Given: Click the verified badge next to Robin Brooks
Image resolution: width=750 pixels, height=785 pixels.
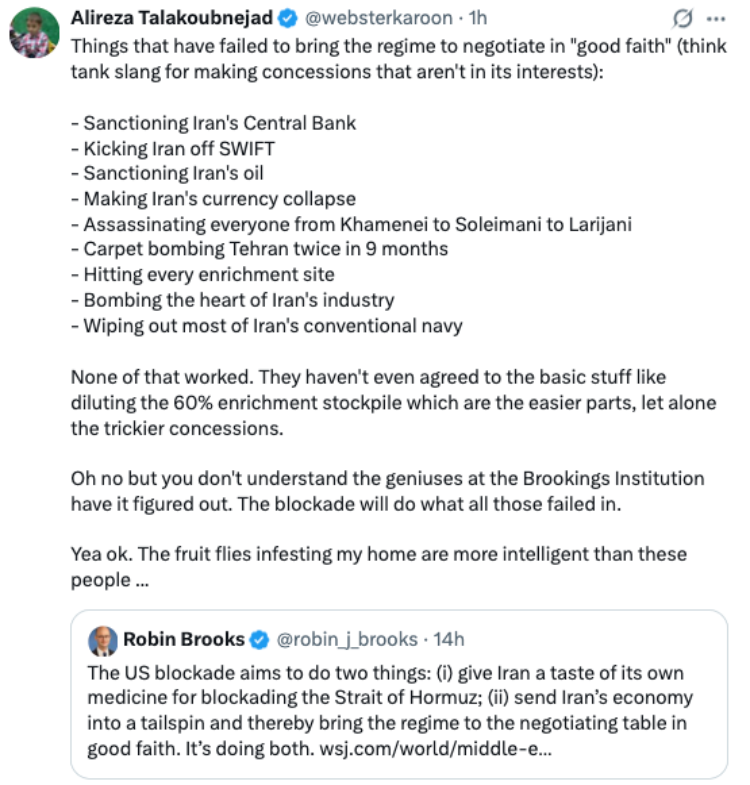Looking at the screenshot, I should pyautogui.click(x=259, y=640).
